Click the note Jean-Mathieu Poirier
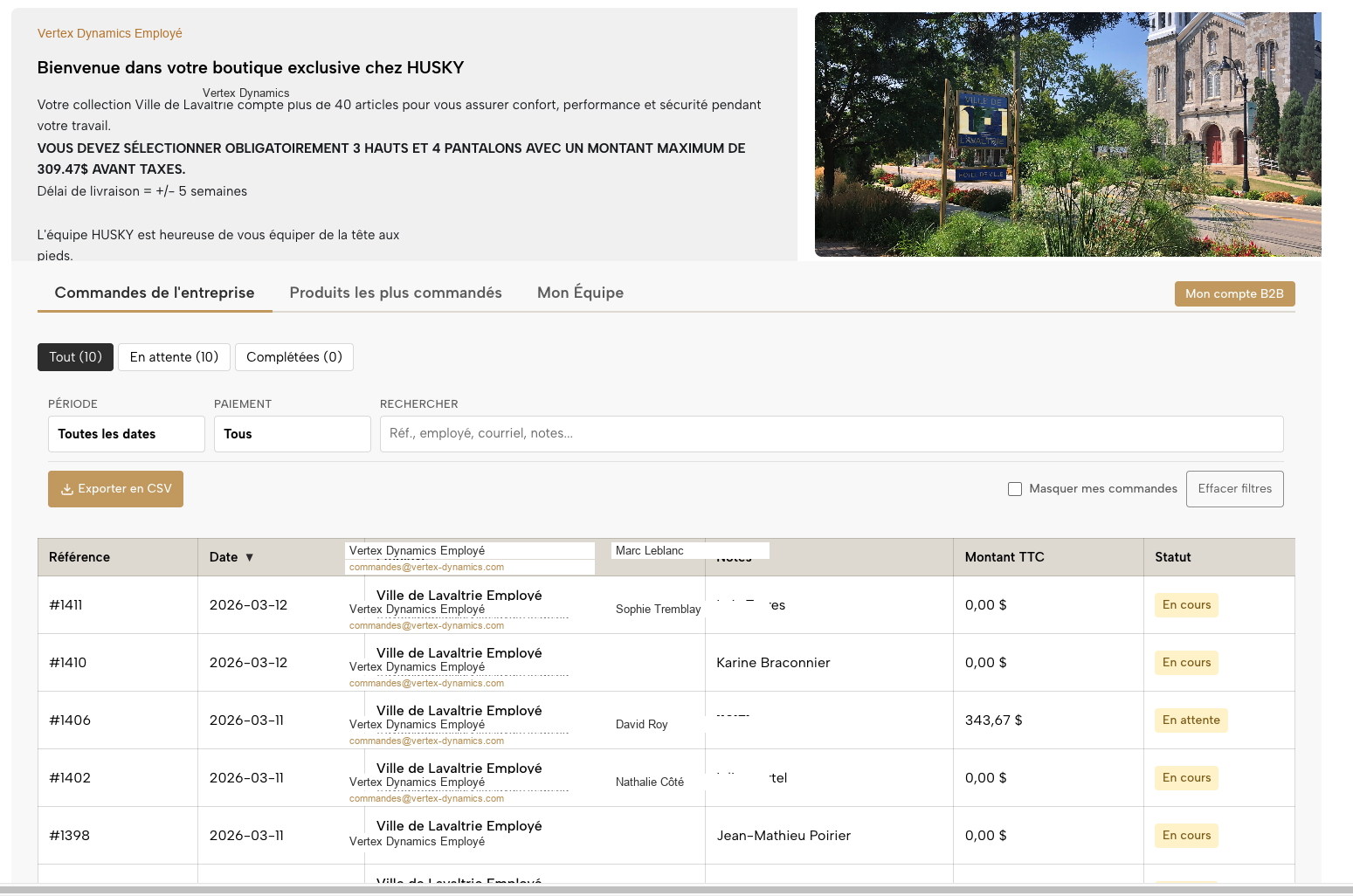The height and width of the screenshot is (896, 1353). pos(783,836)
